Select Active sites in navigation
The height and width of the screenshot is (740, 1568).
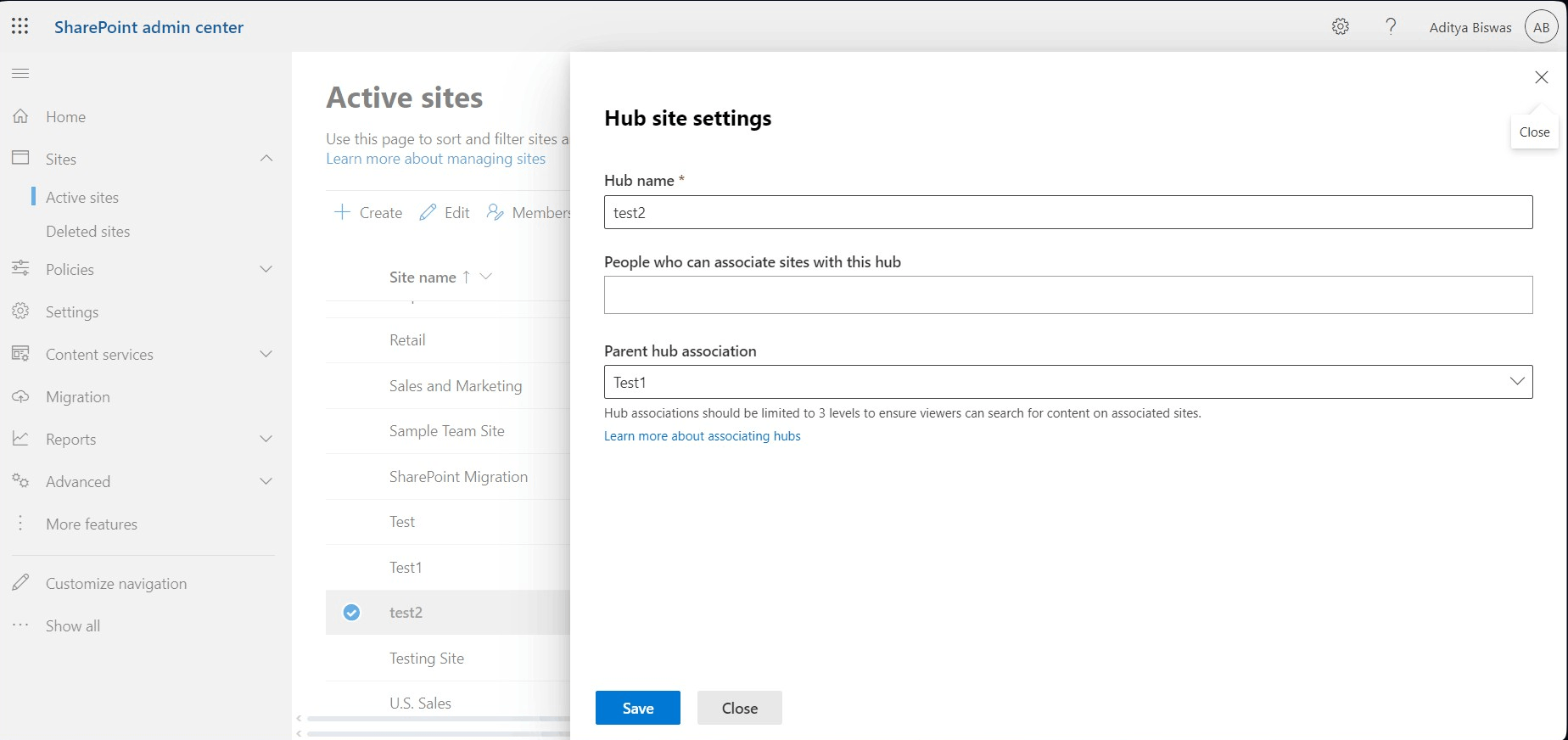(82, 198)
